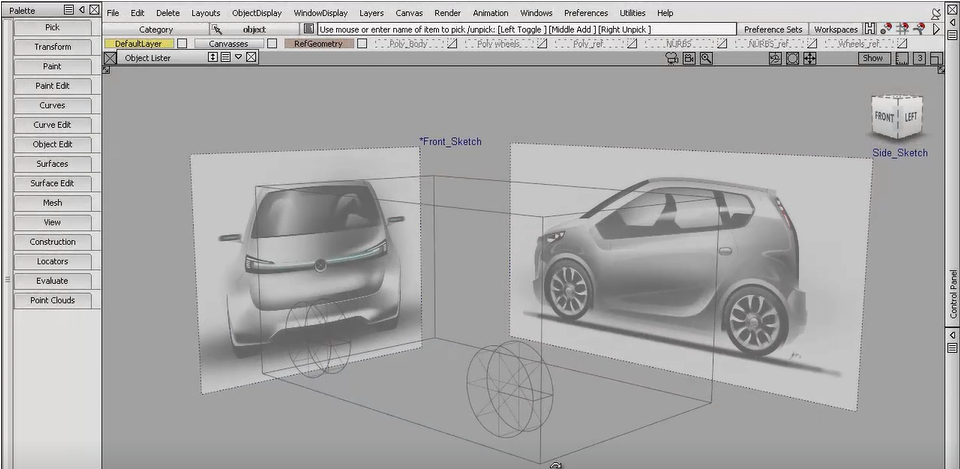
Task: Click the pick object arrow icon
Action: 215,29
